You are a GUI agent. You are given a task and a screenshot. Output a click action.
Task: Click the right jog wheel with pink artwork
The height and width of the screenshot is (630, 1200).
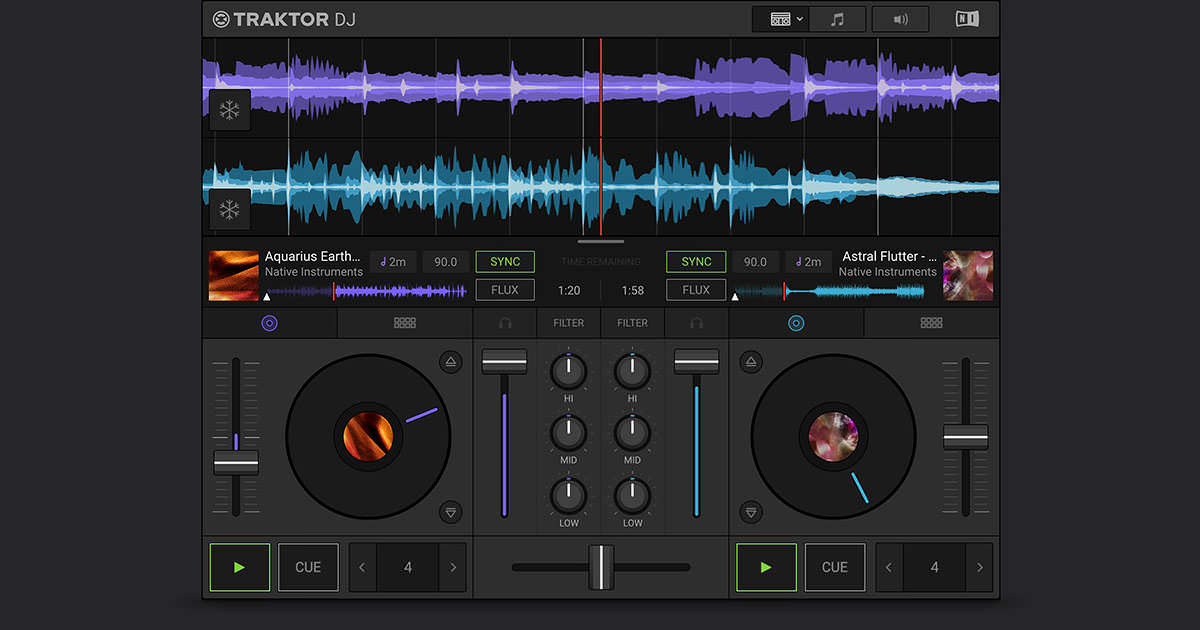pos(833,438)
